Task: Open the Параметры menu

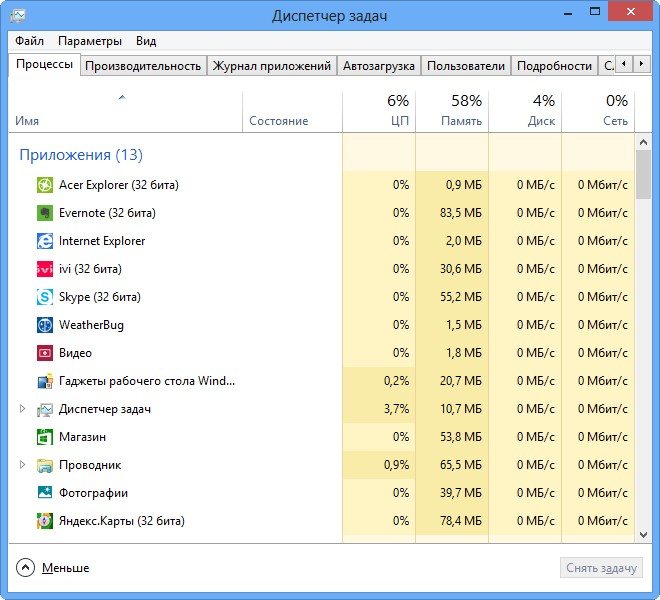Action: (90, 41)
